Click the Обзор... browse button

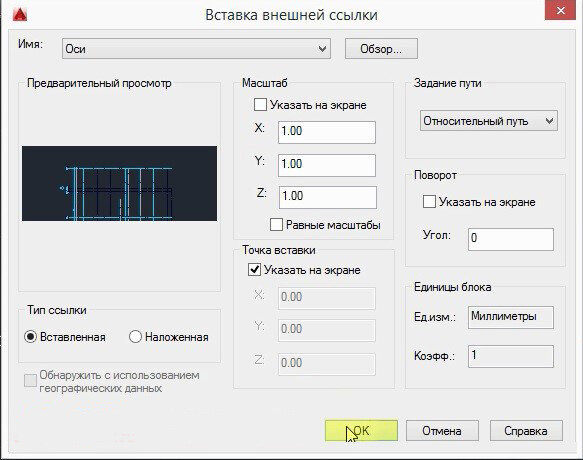click(x=381, y=49)
